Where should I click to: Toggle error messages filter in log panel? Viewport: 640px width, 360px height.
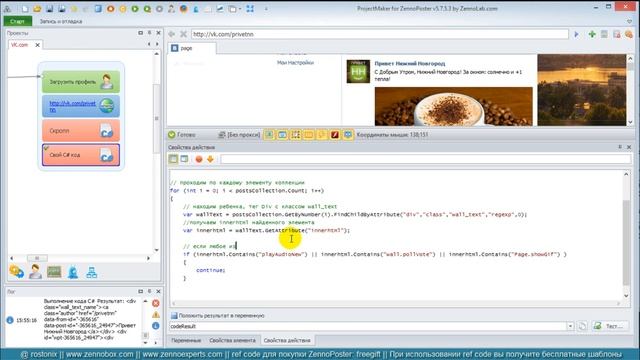coord(156,303)
